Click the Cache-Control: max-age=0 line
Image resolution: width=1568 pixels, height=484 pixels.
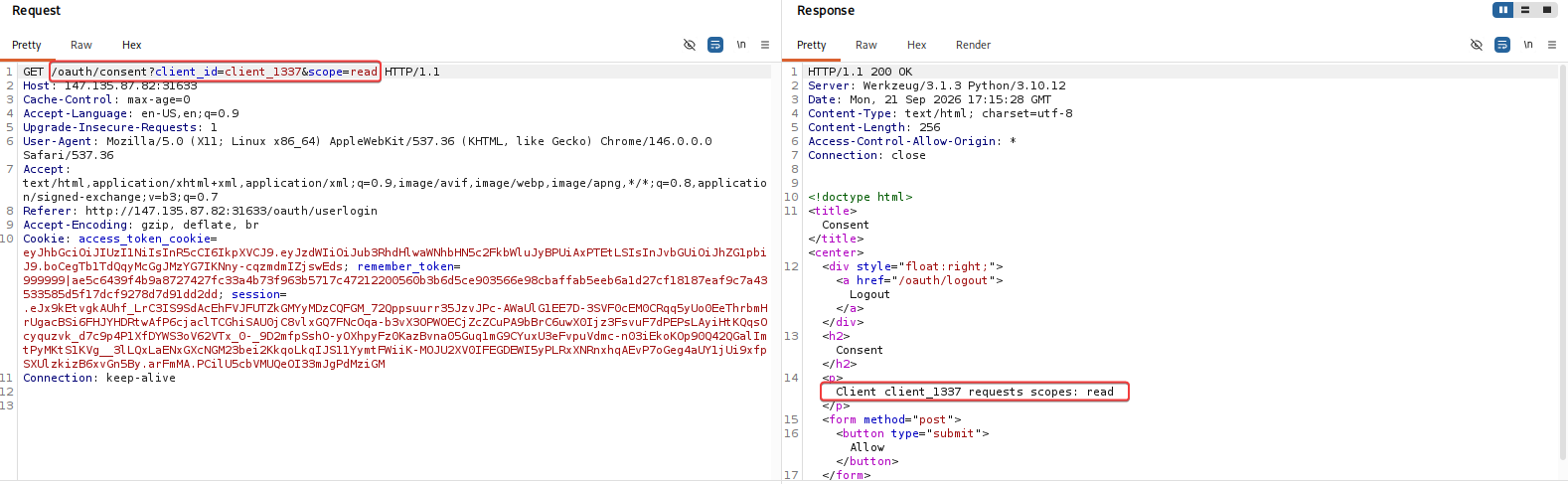point(106,99)
